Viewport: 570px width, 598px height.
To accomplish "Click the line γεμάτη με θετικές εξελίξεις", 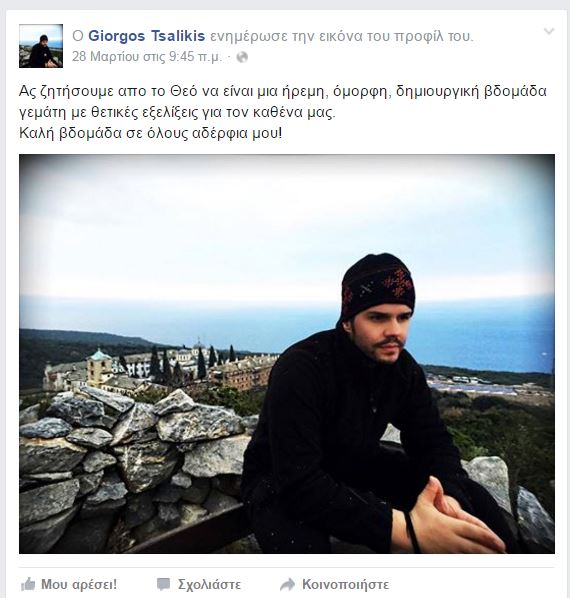I will click(x=177, y=113).
